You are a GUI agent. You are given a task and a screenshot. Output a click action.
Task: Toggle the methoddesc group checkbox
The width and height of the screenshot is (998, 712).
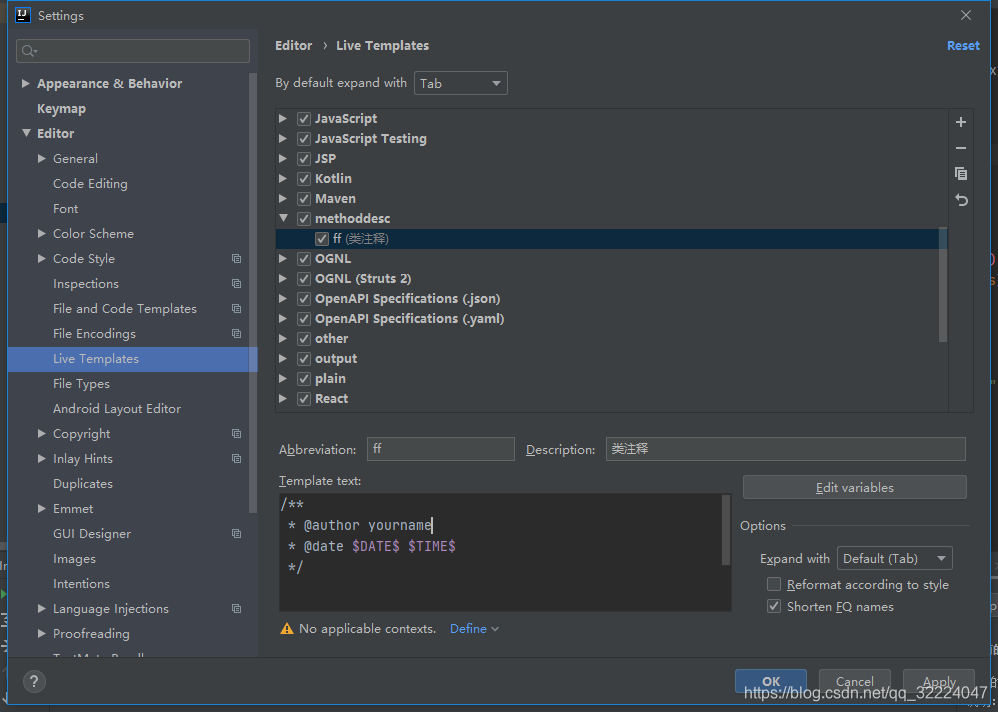304,219
